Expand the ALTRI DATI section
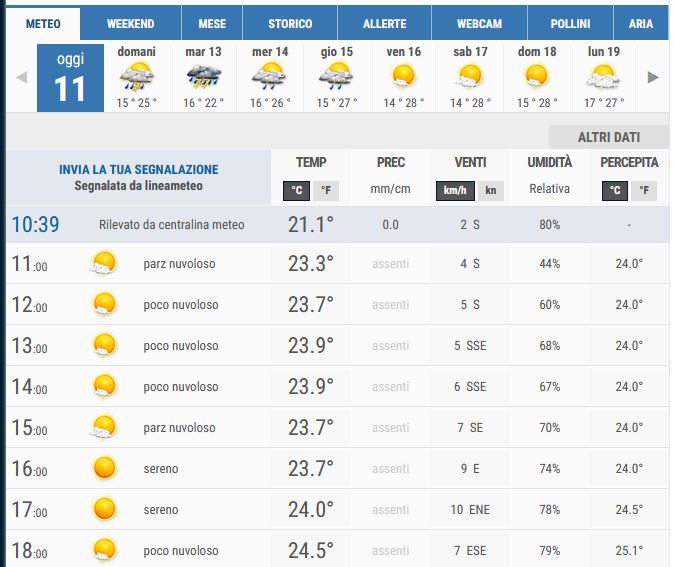The height and width of the screenshot is (567, 675). tap(608, 137)
